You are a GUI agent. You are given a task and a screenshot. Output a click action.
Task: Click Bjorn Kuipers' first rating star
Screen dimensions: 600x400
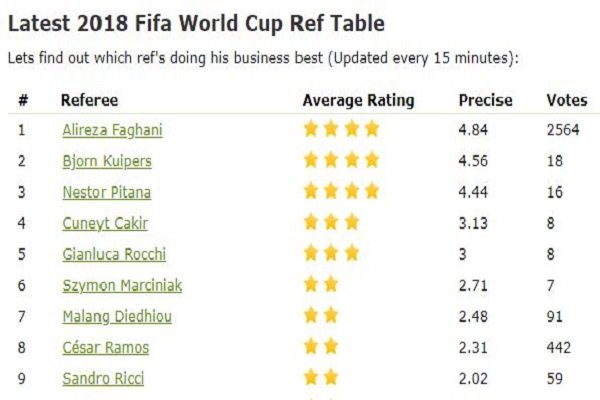point(311,160)
